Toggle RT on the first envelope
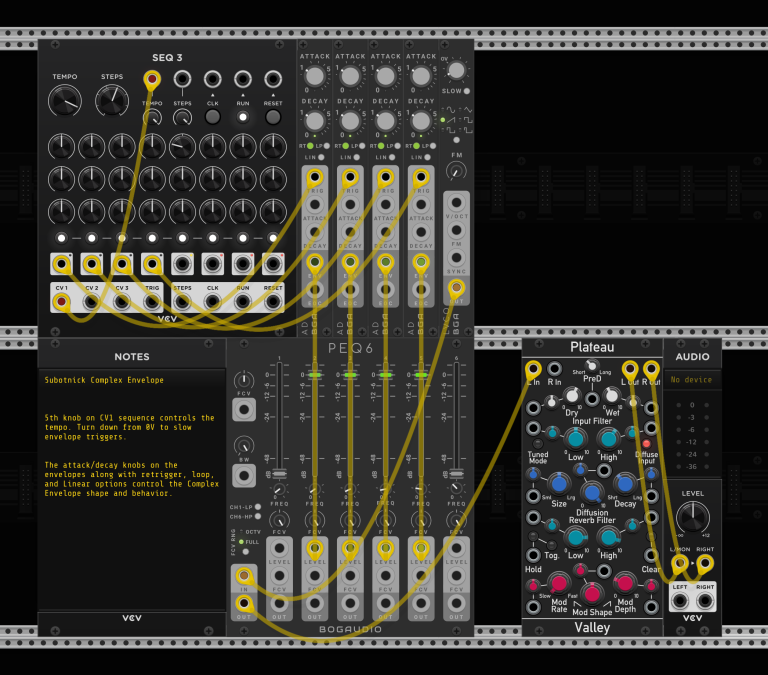The height and width of the screenshot is (675, 768). coord(310,146)
